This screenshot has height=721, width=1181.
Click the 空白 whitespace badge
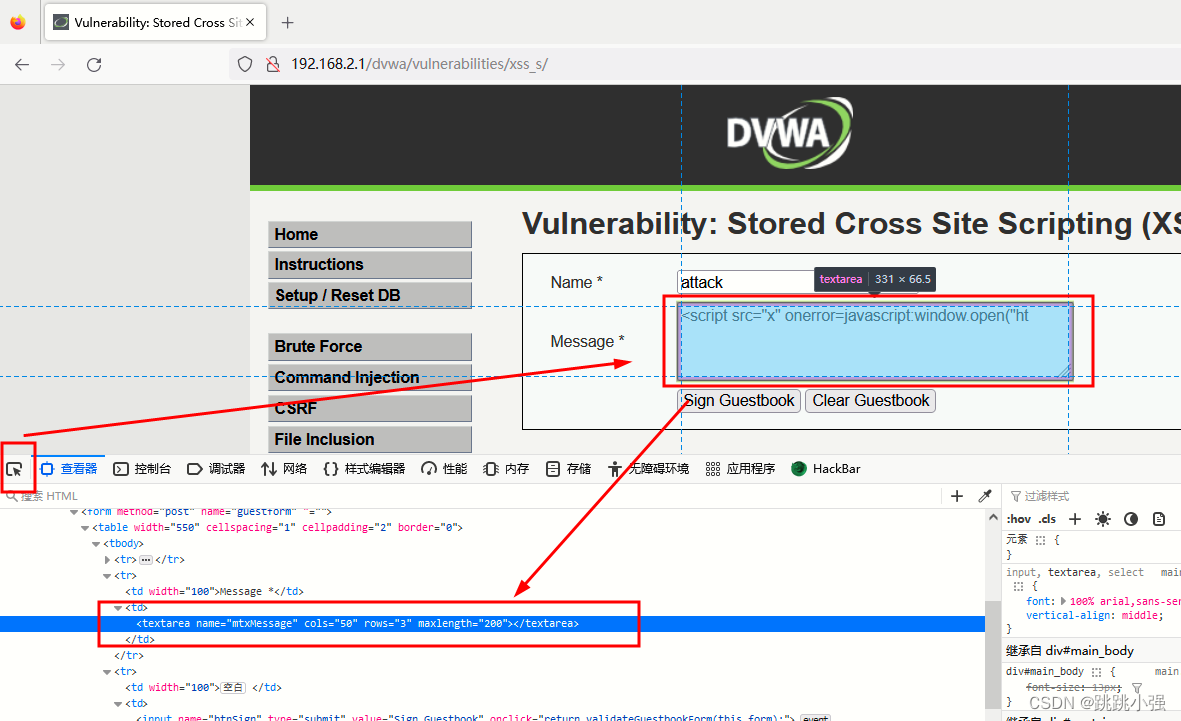[x=233, y=688]
